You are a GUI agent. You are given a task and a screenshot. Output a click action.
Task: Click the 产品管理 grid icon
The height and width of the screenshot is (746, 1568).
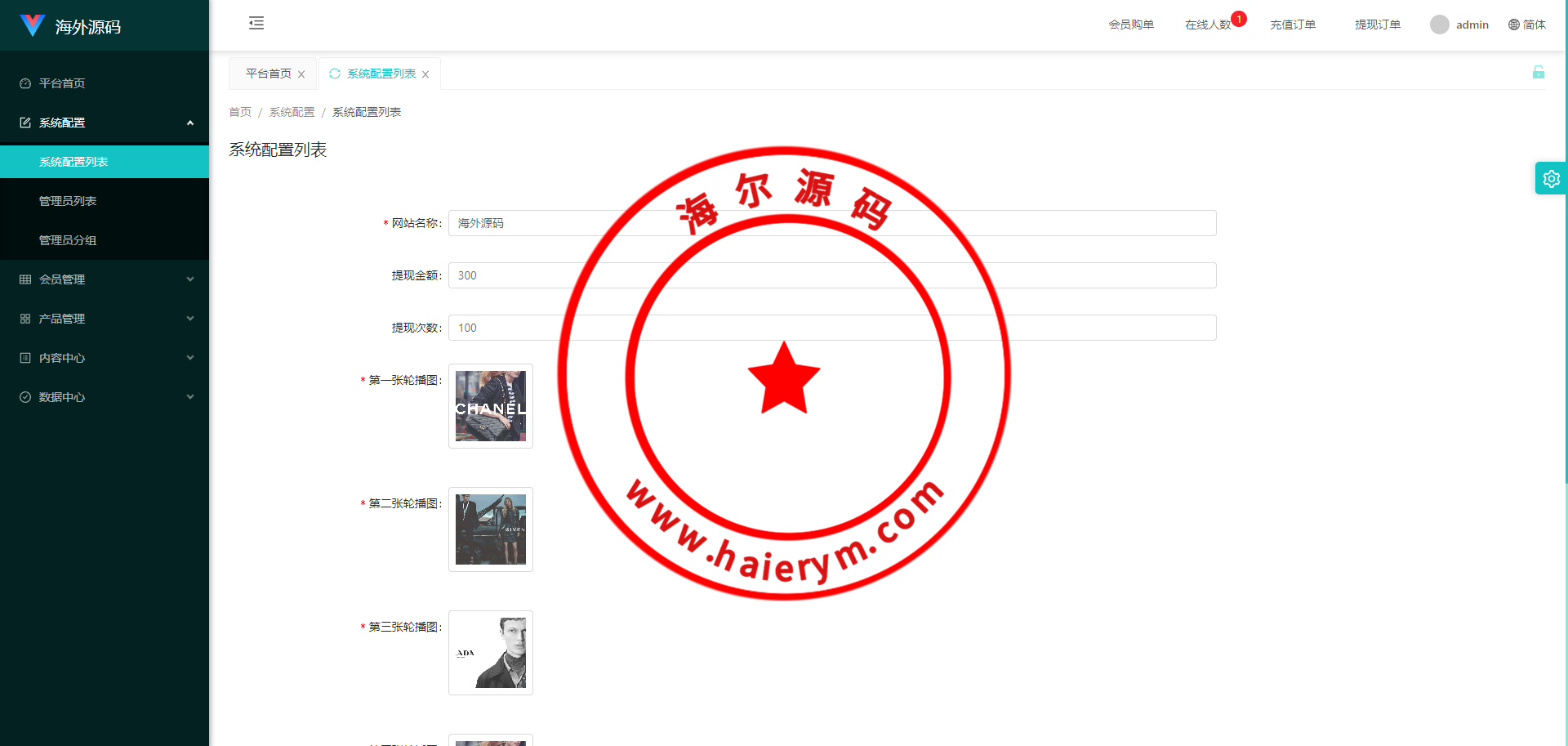24,318
